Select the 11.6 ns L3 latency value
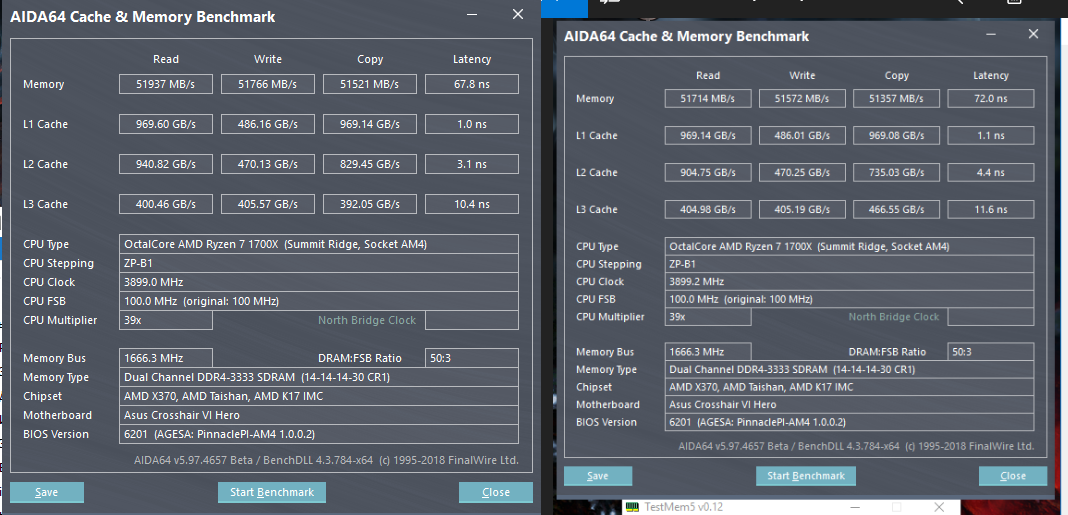 pos(991,209)
